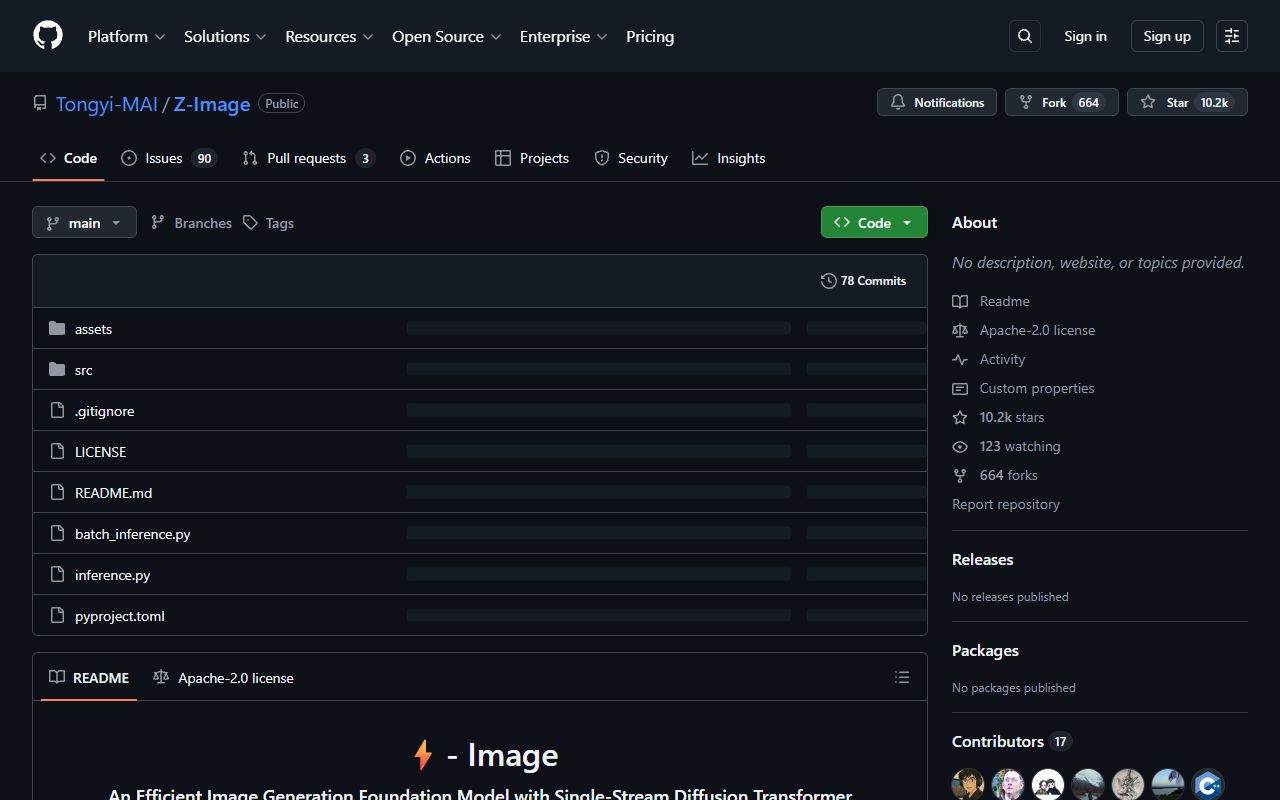1280x800 pixels.
Task: Open the search magnifier icon
Action: [1024, 35]
